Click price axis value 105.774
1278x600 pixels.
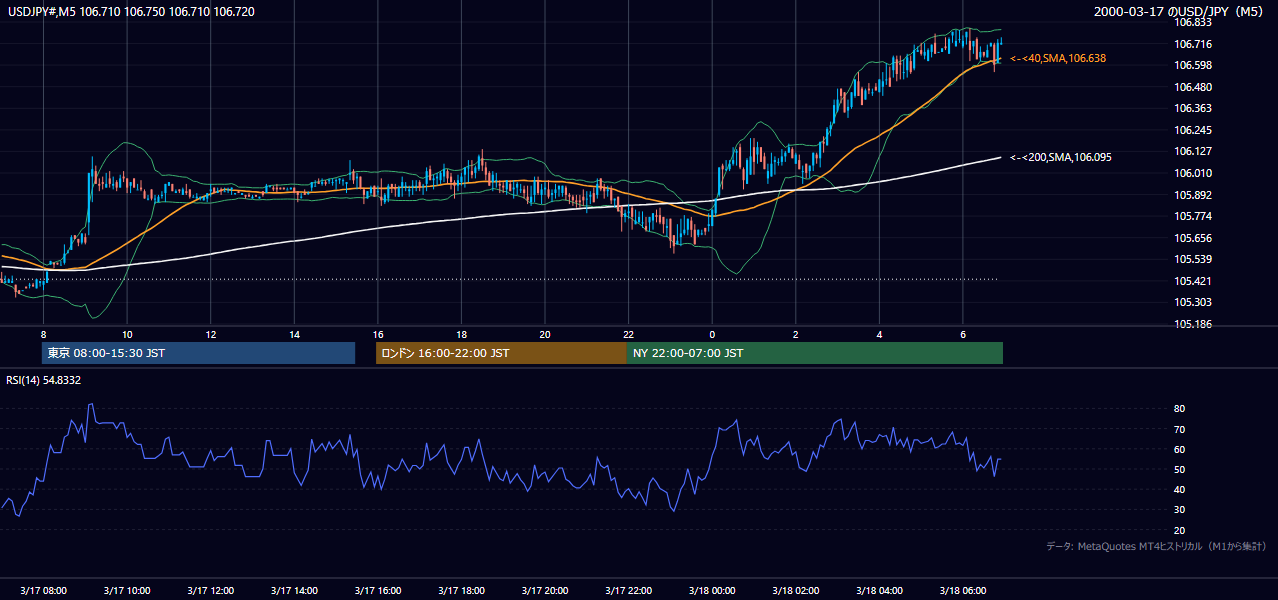pyautogui.click(x=1193, y=216)
